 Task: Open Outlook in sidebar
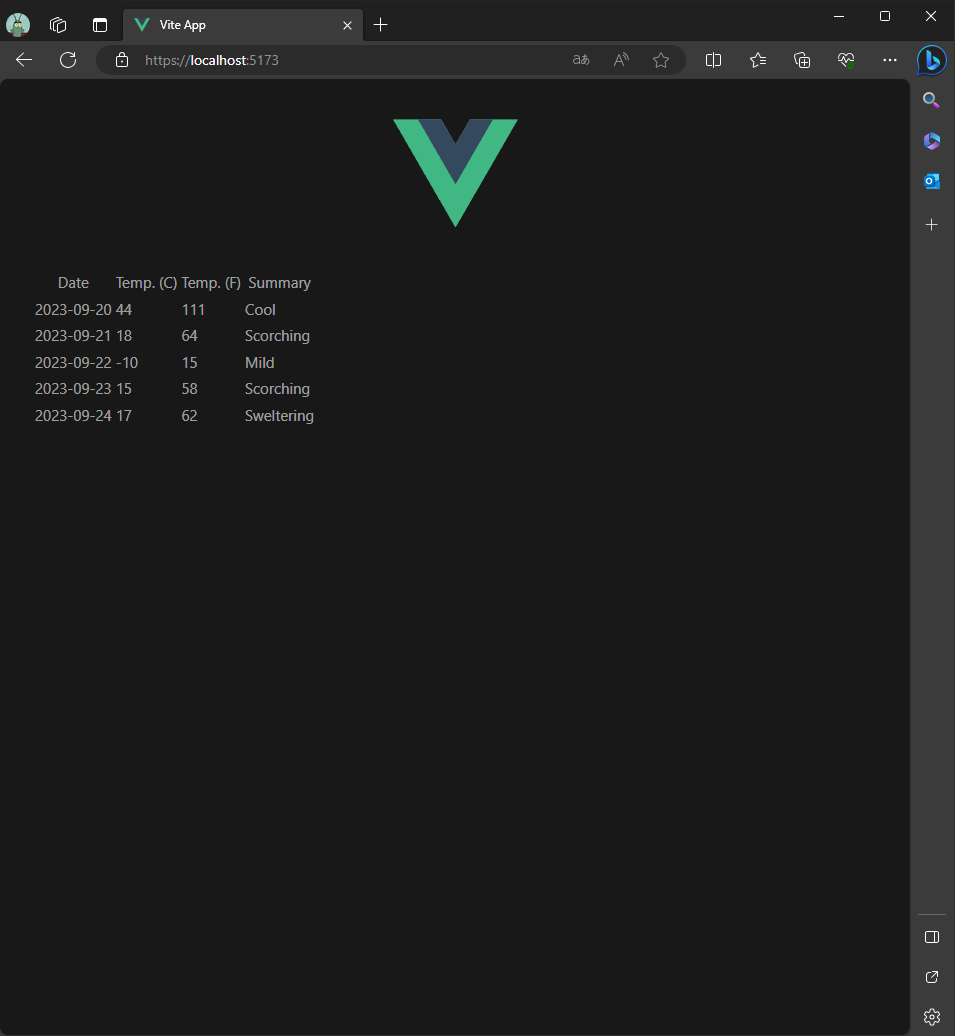click(x=932, y=181)
